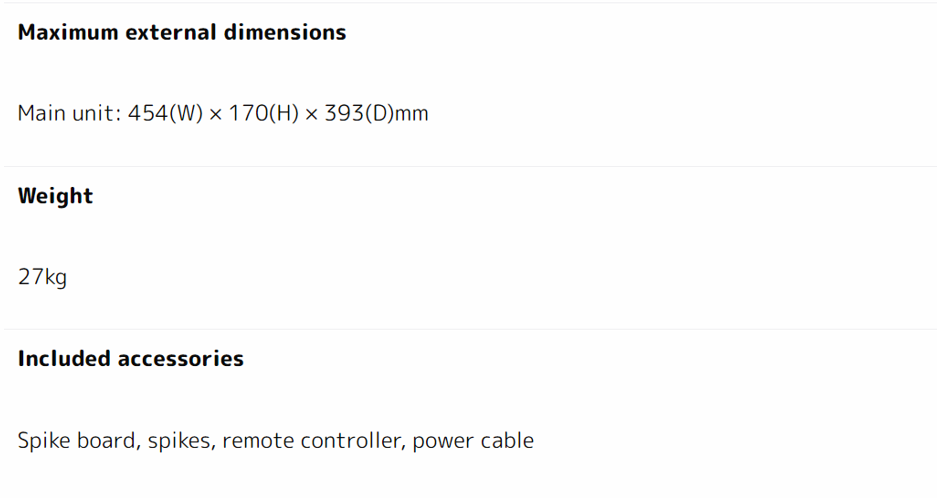Click the word "dimensions" in the heading
The image size is (937, 498).
click(x=285, y=32)
